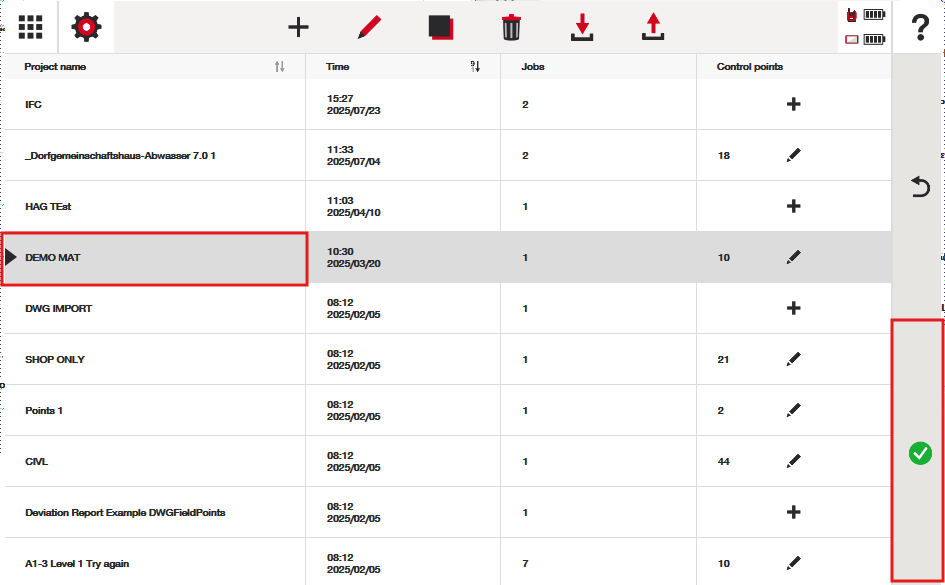945x585 pixels.
Task: Edit selected project with red pencil
Action: (x=370, y=27)
